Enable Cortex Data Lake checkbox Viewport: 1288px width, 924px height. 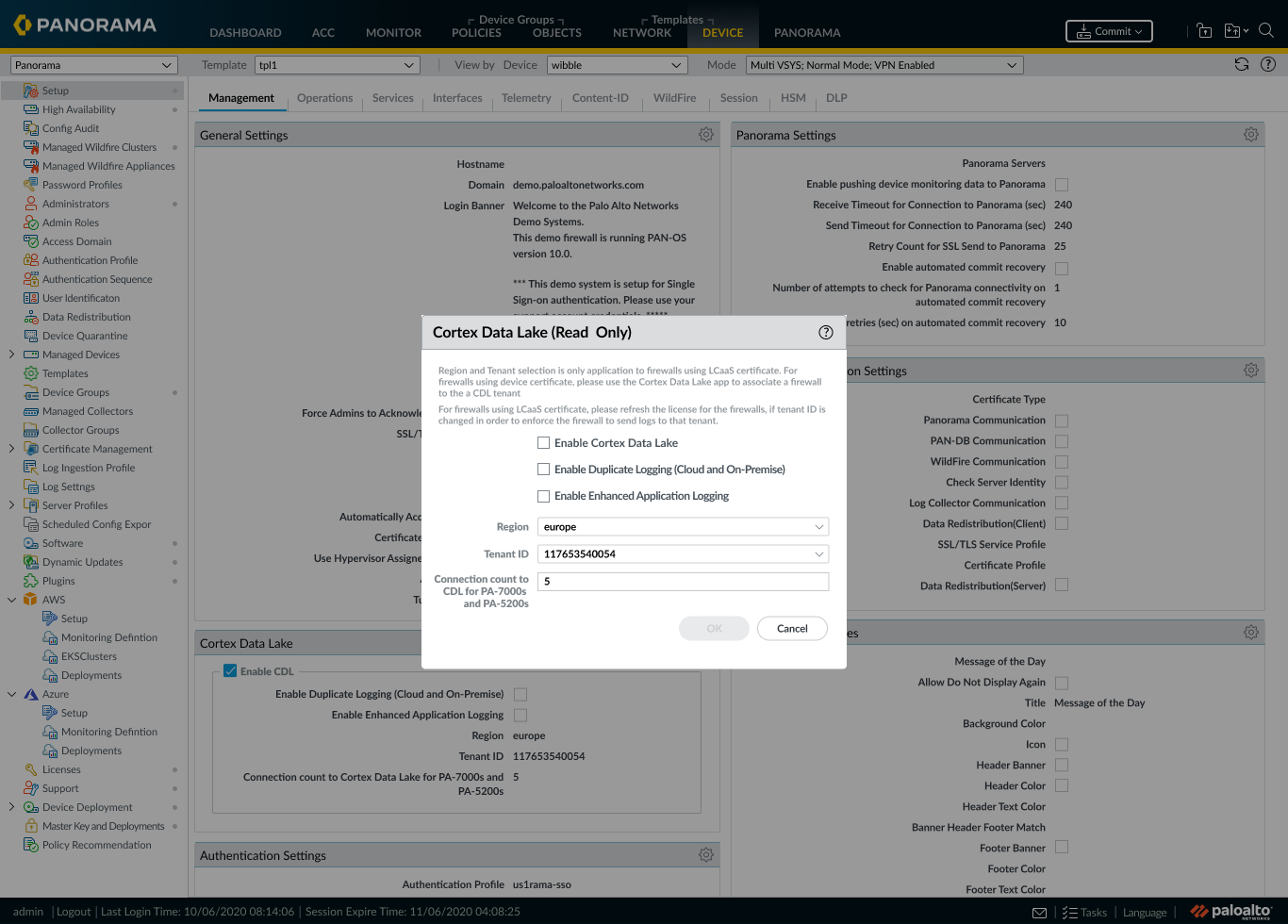543,442
